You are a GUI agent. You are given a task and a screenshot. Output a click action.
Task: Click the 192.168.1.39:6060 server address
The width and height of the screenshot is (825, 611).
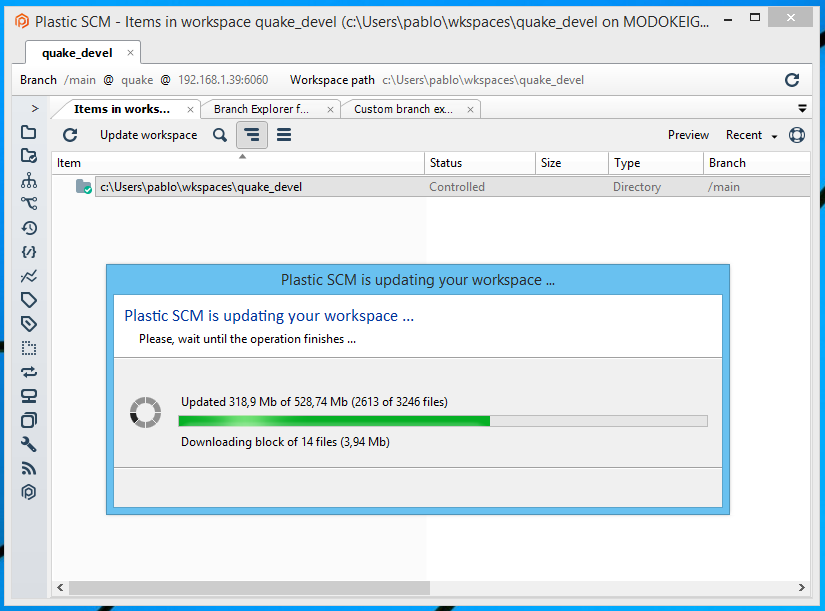pos(223,80)
